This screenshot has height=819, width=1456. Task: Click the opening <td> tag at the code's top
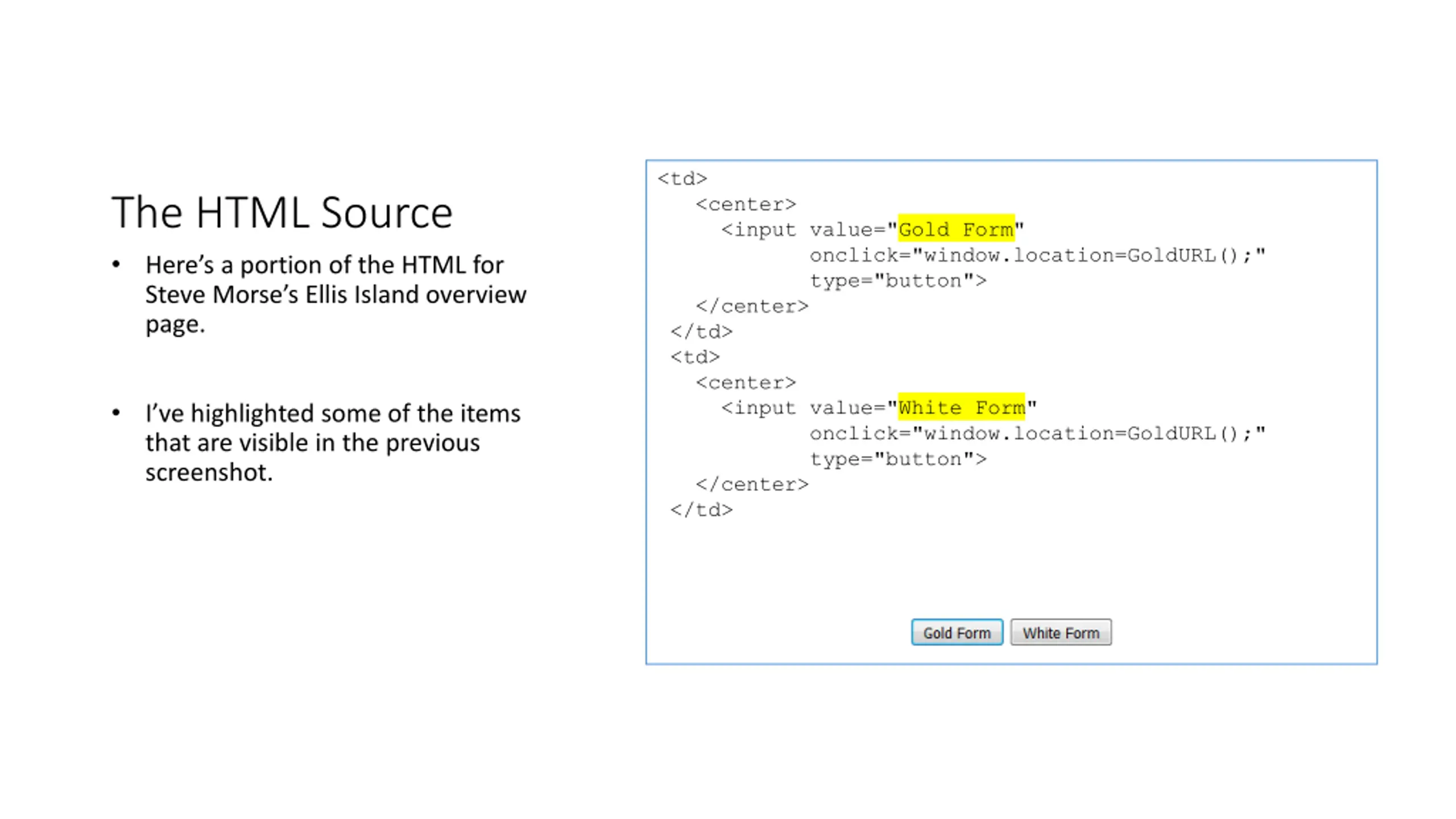click(x=682, y=179)
